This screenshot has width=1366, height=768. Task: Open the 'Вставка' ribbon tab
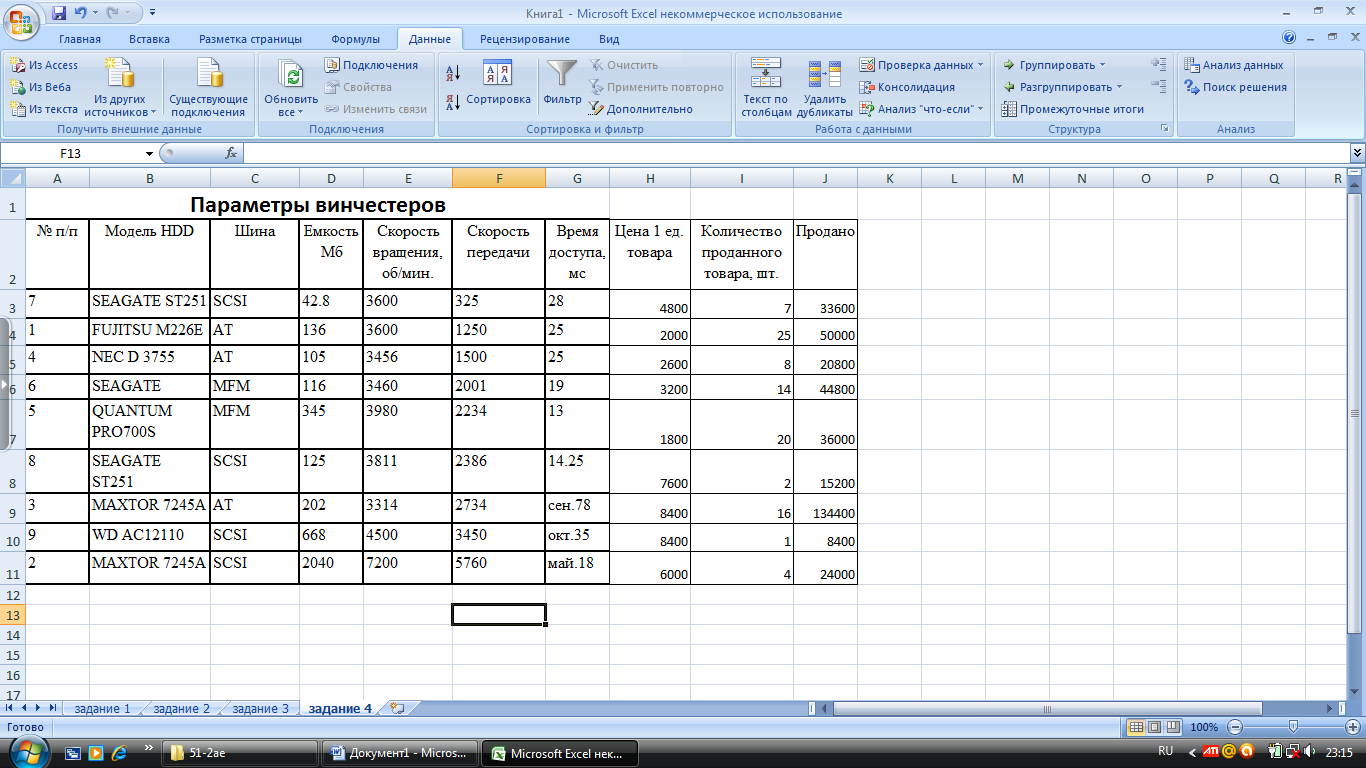[149, 39]
